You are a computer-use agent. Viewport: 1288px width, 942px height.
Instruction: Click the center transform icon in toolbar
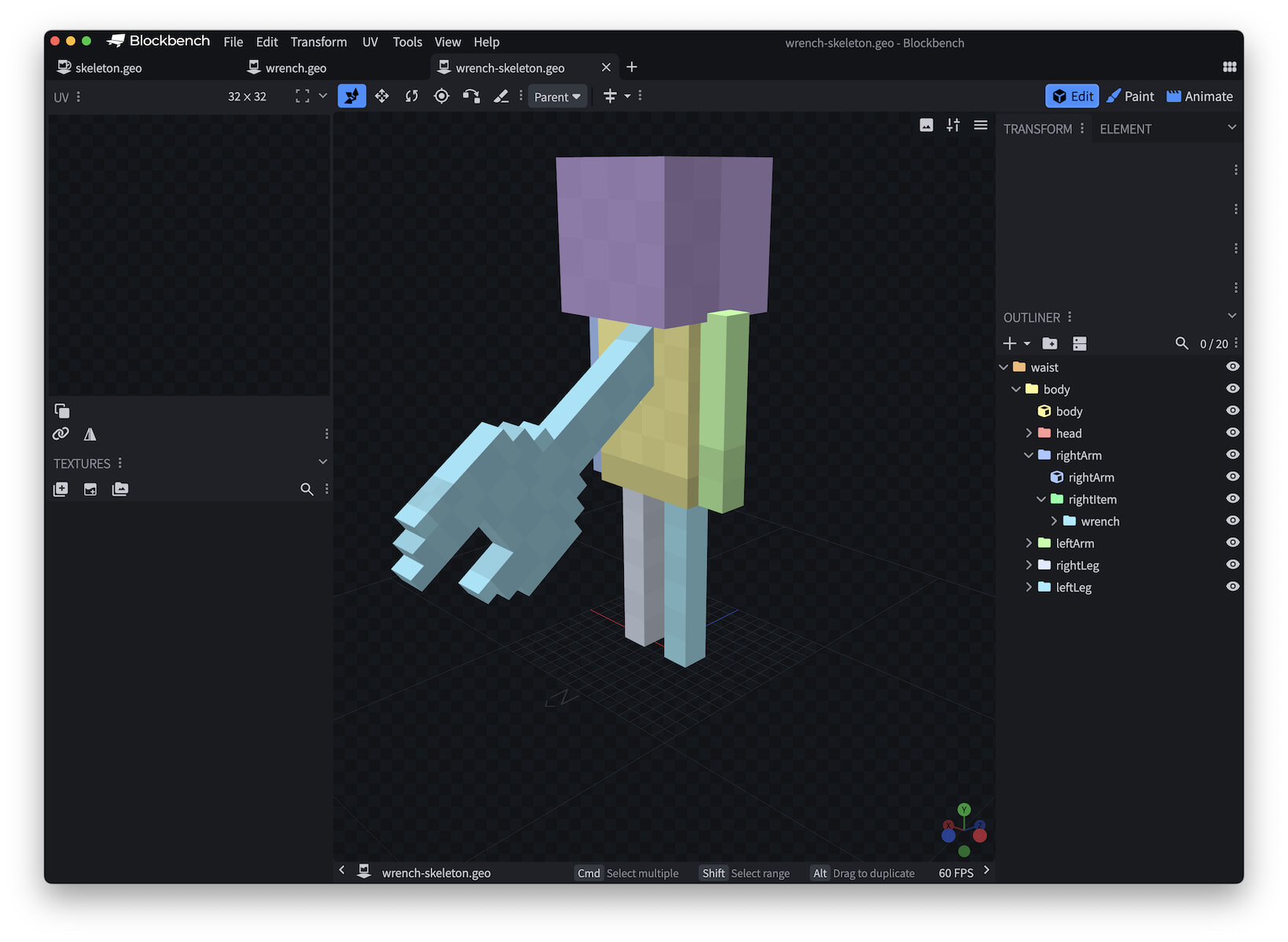(610, 96)
